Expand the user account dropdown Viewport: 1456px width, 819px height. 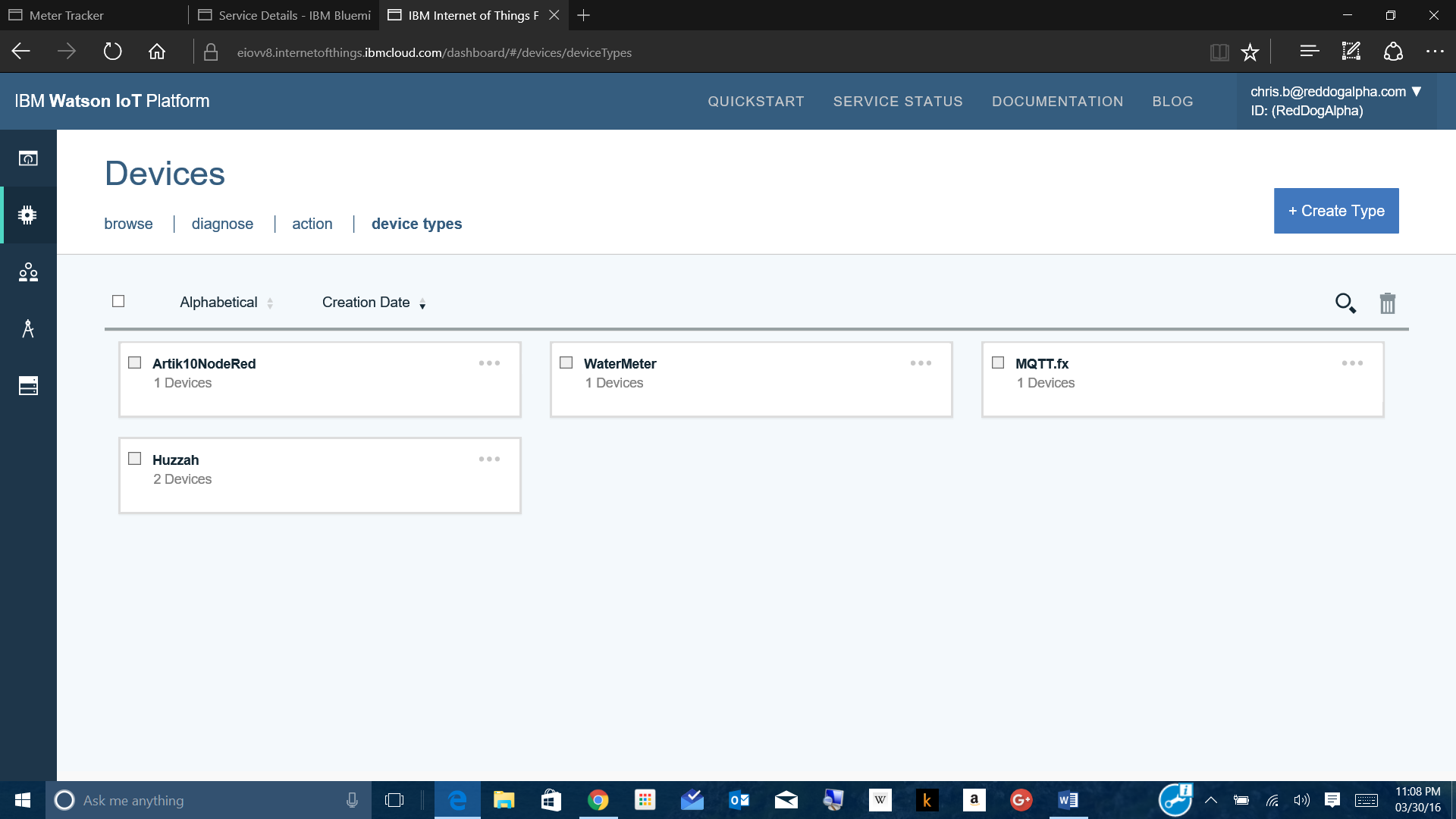pos(1415,92)
